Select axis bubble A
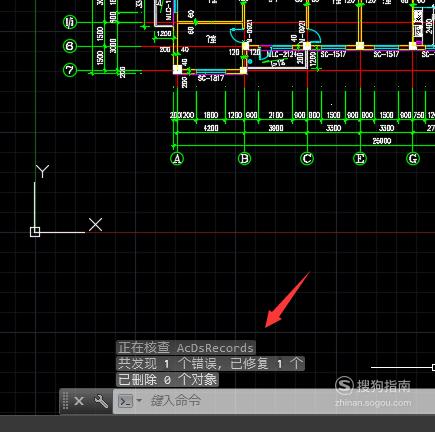435x432 pixels. (177, 159)
